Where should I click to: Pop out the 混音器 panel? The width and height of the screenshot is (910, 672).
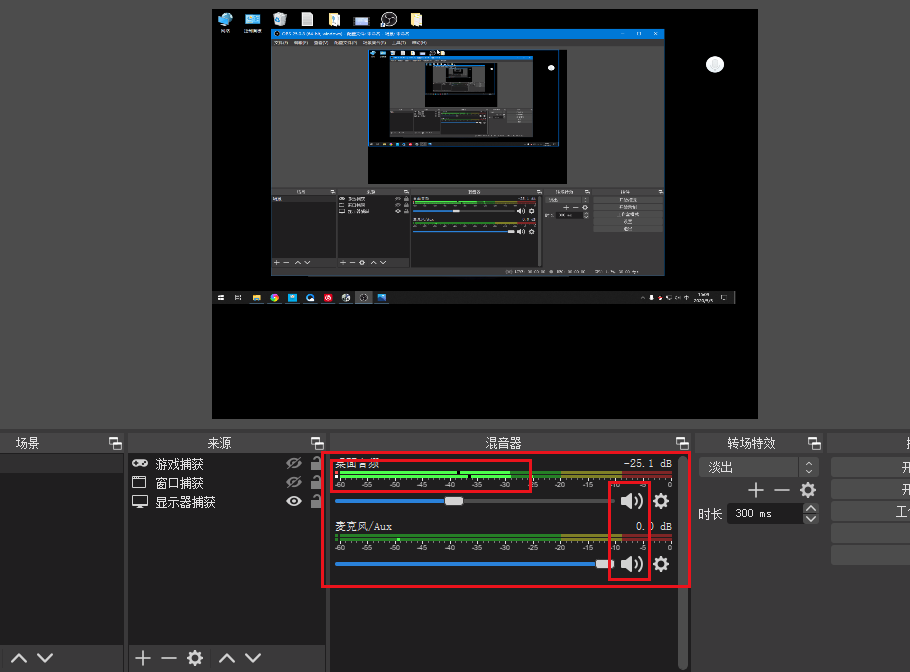682,443
